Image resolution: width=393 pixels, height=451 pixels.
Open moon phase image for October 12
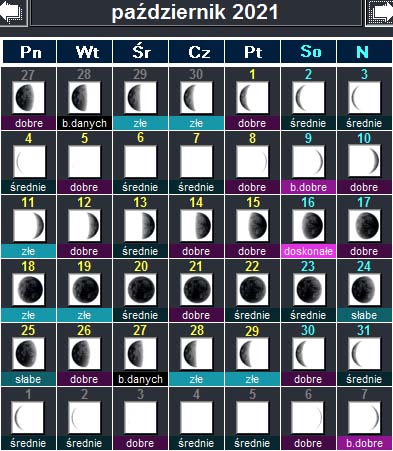coord(84,226)
